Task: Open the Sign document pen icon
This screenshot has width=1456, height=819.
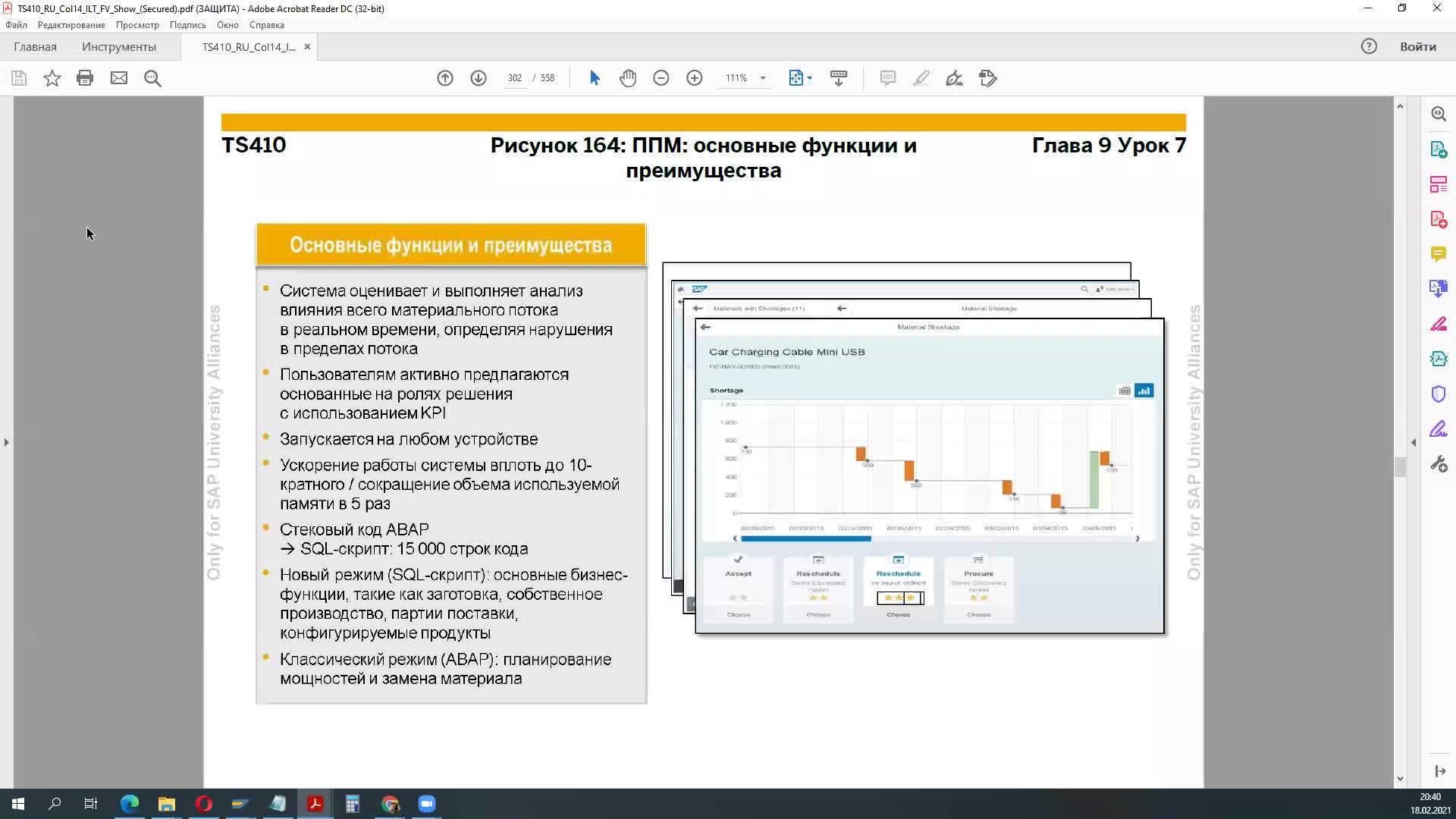Action: click(x=955, y=78)
